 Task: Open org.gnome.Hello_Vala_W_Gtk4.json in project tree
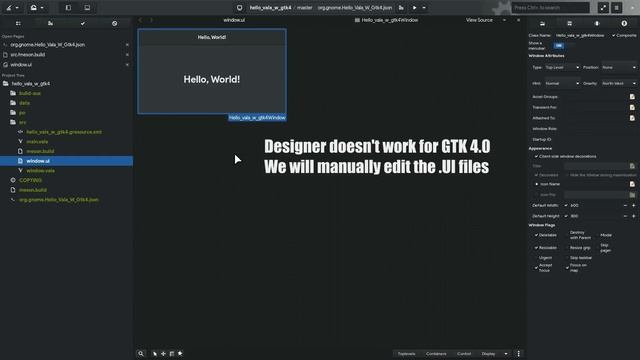(59, 200)
